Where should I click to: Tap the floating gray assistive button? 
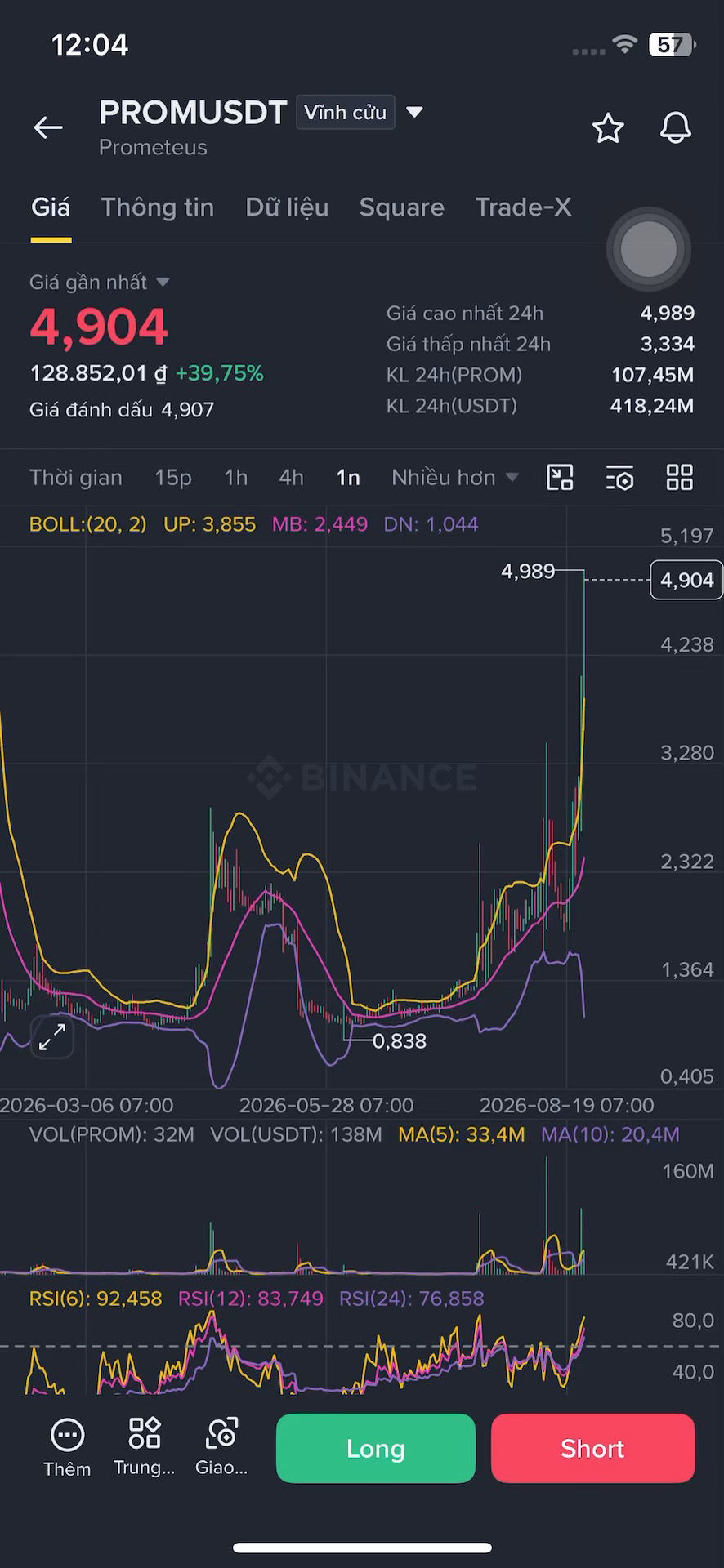coord(649,249)
